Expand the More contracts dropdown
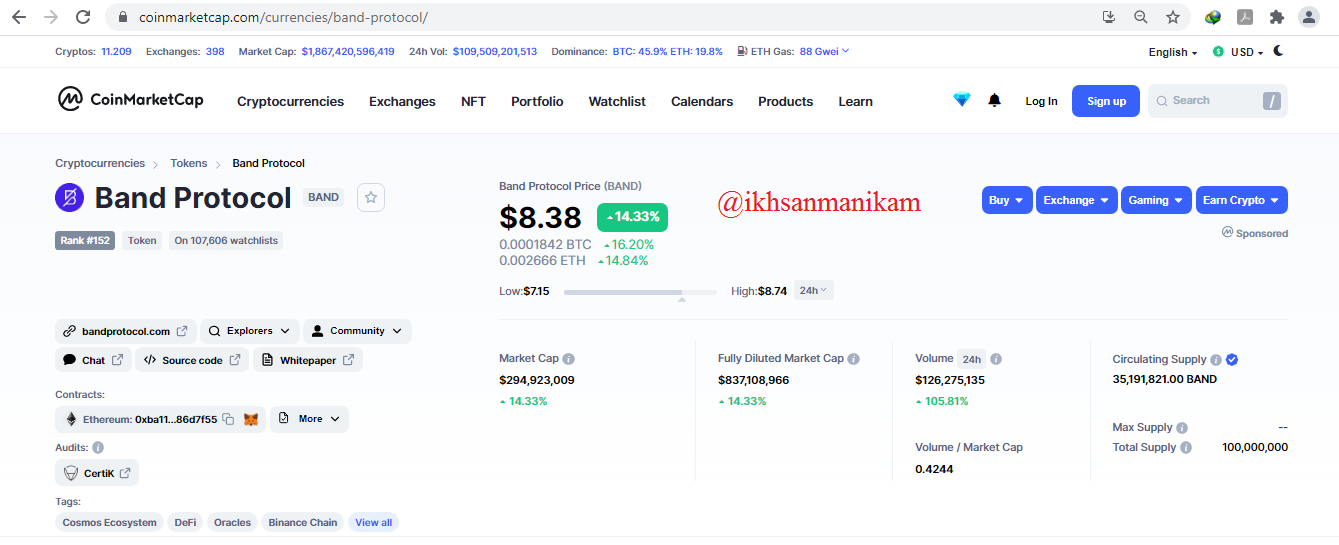The image size is (1339, 545). pyautogui.click(x=309, y=419)
